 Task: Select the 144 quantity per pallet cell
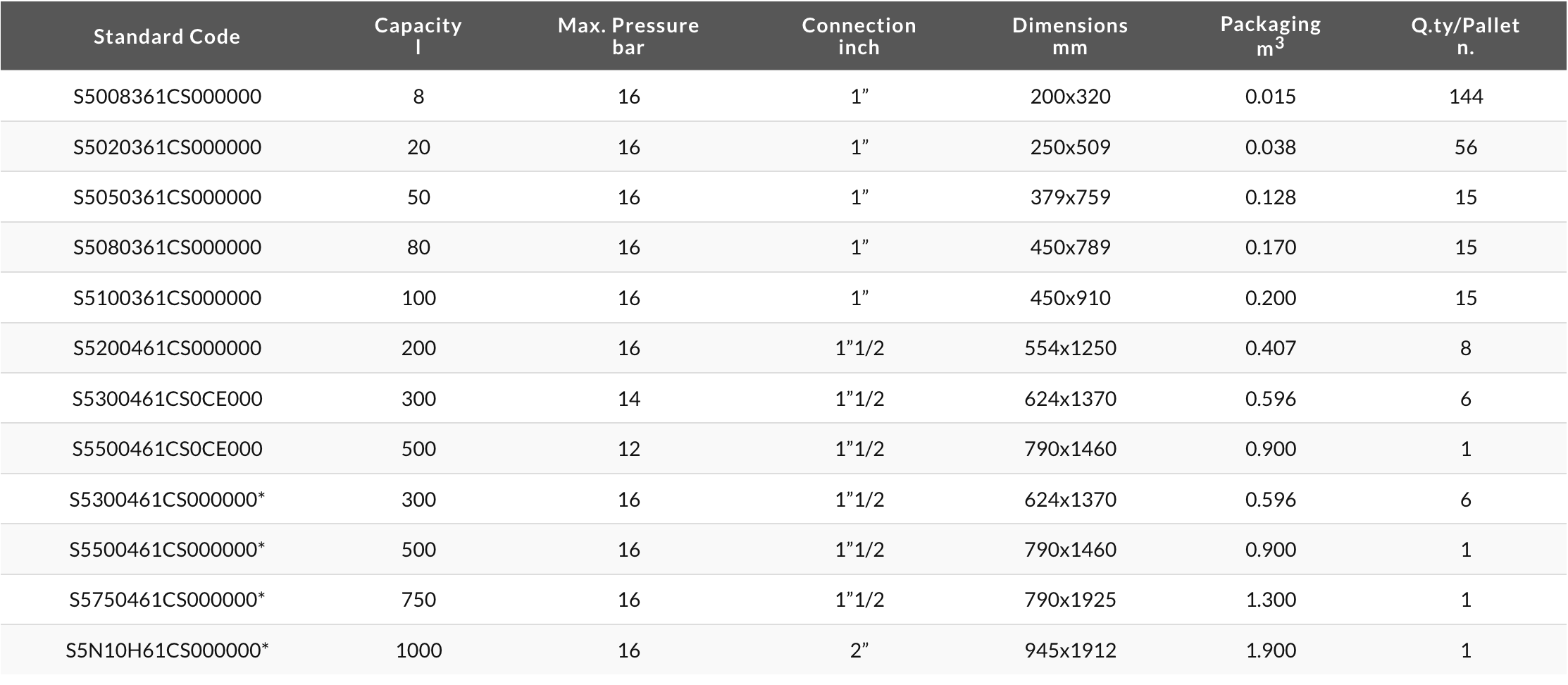tap(1466, 97)
